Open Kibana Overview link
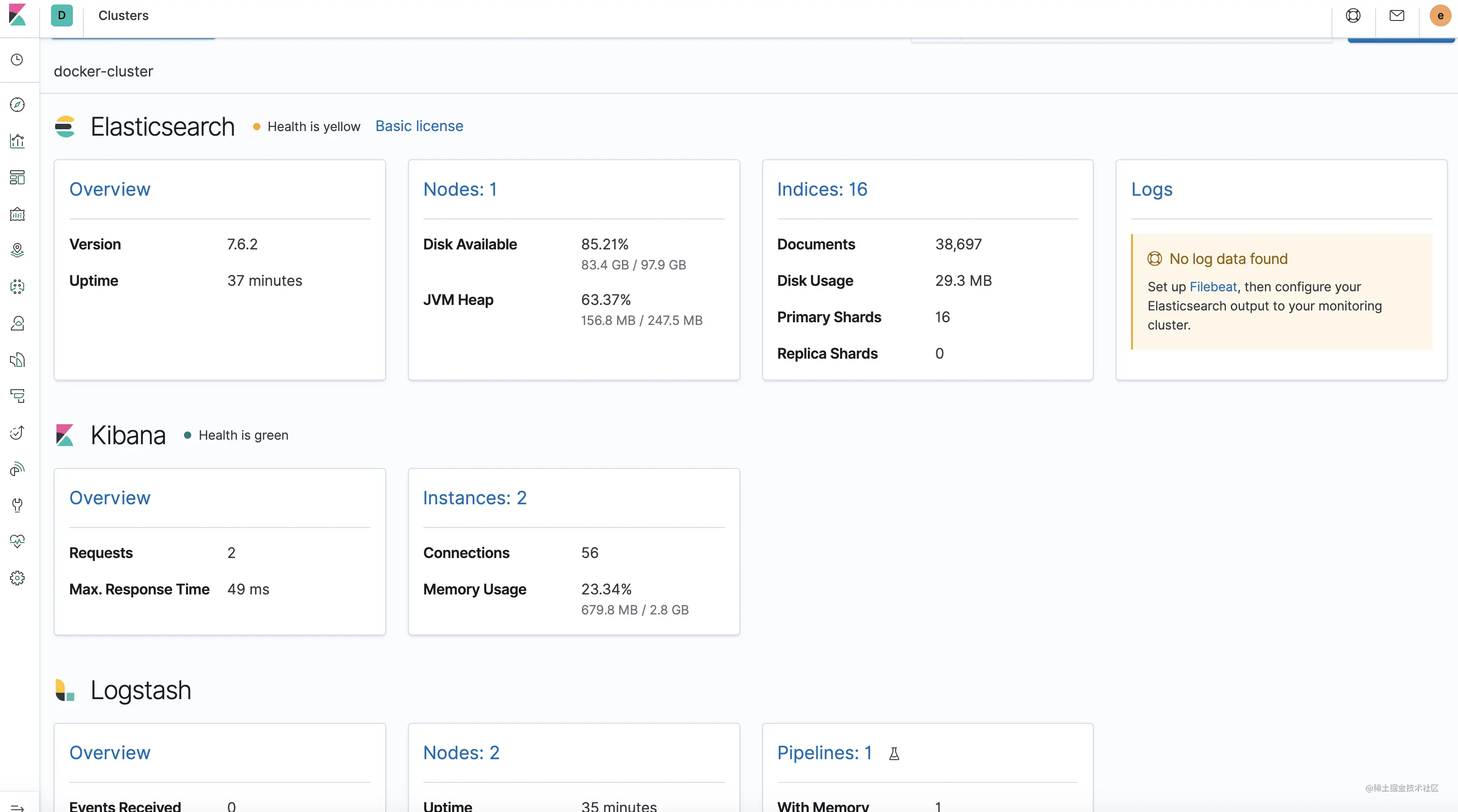 click(110, 497)
